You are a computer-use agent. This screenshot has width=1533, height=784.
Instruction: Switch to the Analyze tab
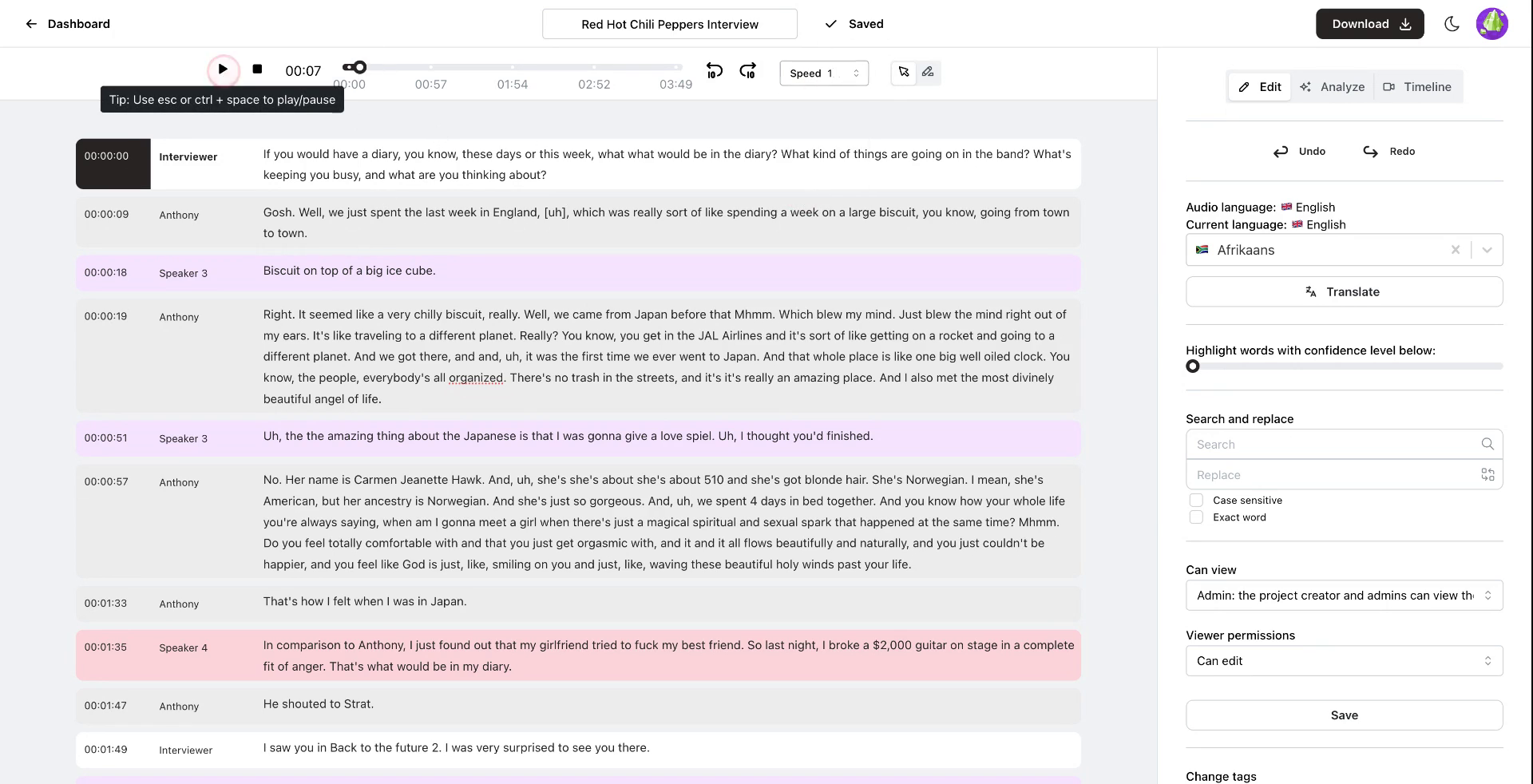coord(1333,87)
